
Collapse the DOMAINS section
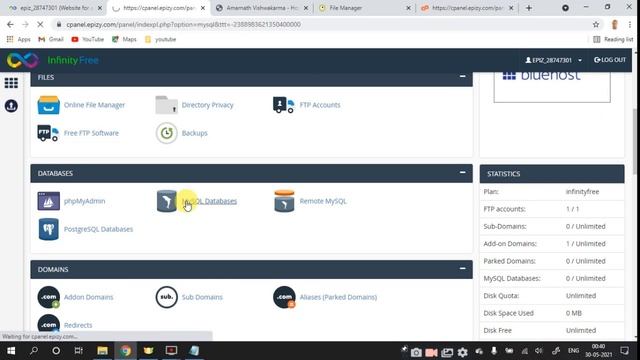pos(462,269)
